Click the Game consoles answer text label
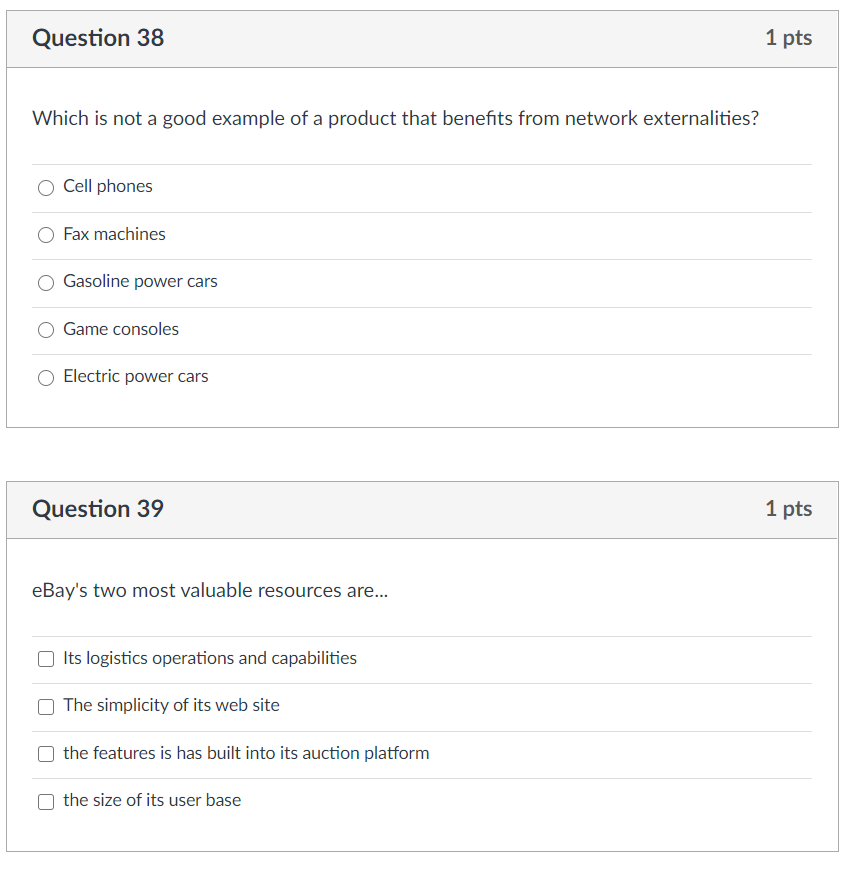Image resolution: width=861 pixels, height=890 pixels. 121,329
